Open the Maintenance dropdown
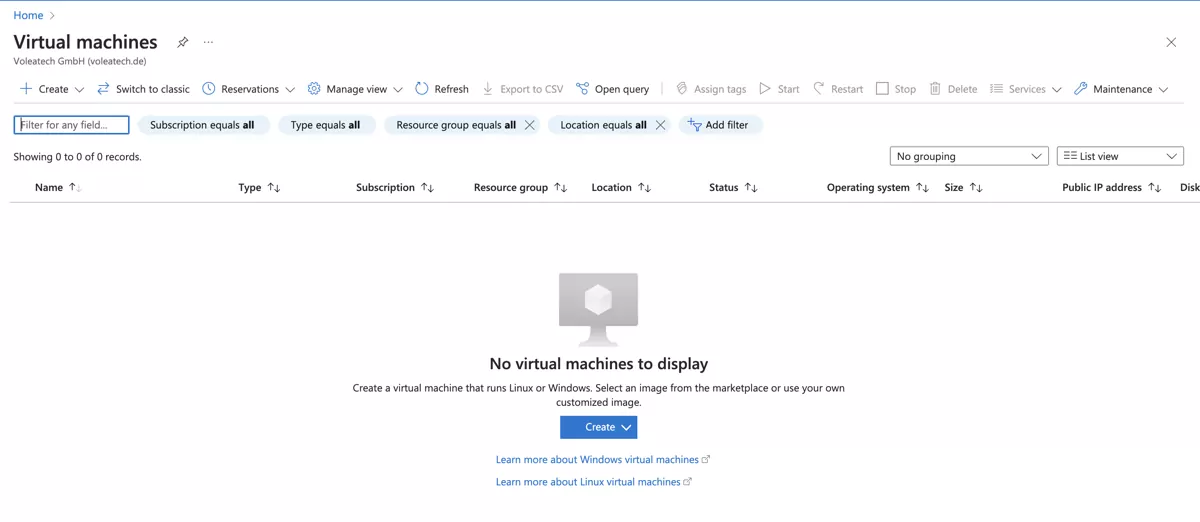This screenshot has width=1200, height=522. [1121, 89]
